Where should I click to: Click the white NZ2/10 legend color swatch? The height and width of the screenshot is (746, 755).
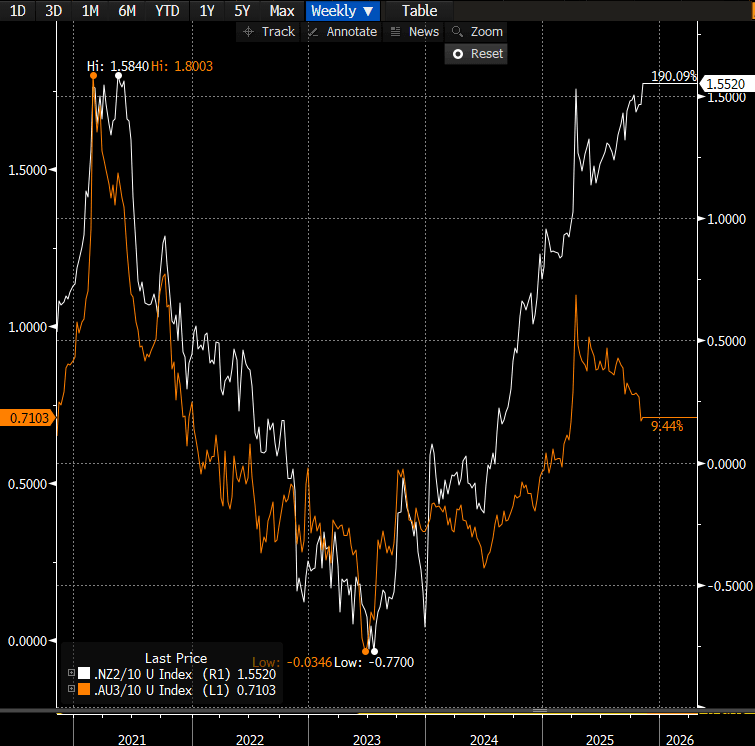(84, 674)
